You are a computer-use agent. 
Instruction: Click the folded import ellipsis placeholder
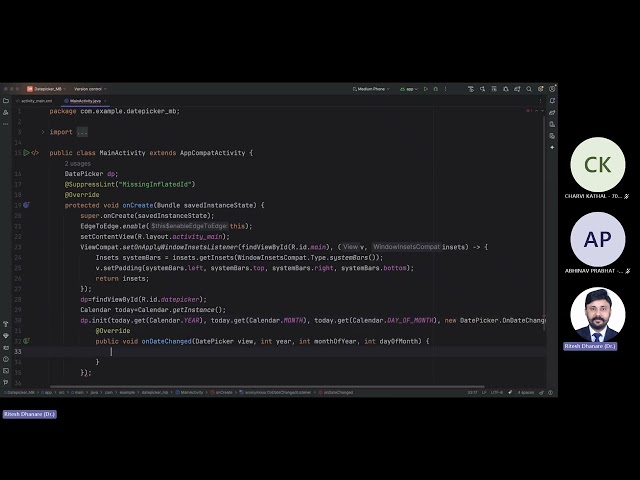82,132
